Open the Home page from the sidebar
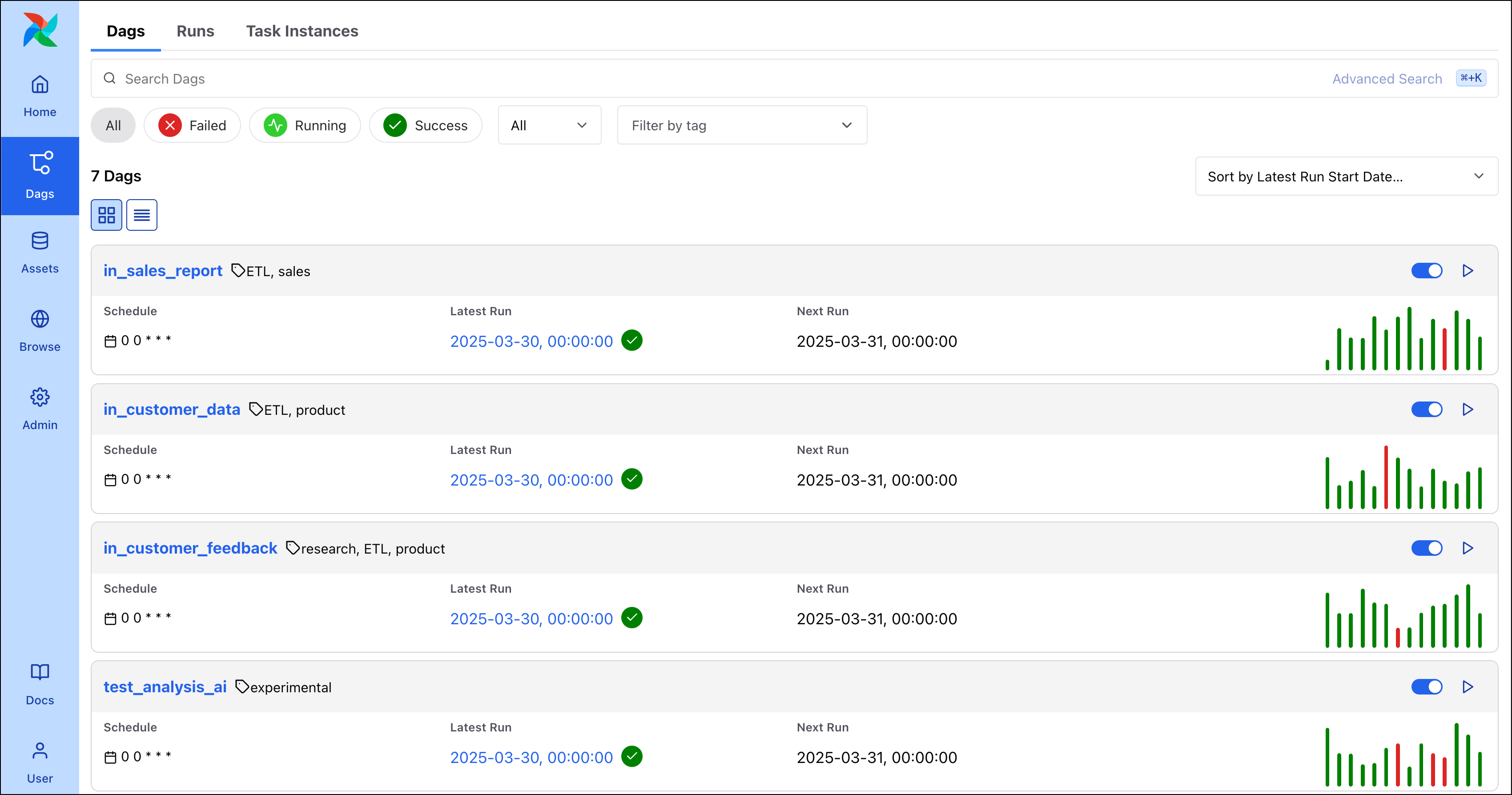 [39, 96]
